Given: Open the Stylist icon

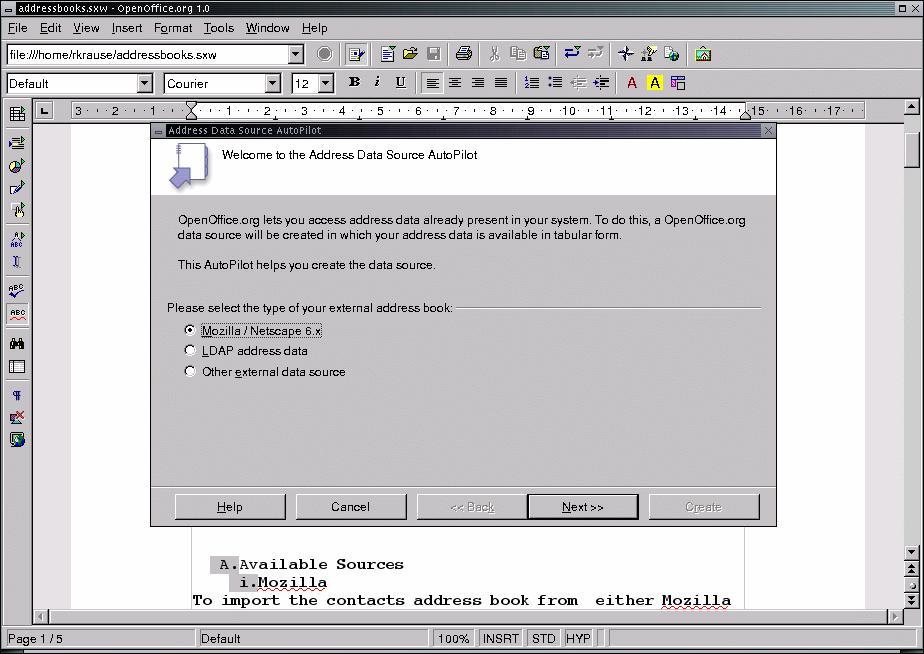Looking at the screenshot, I should 649,54.
